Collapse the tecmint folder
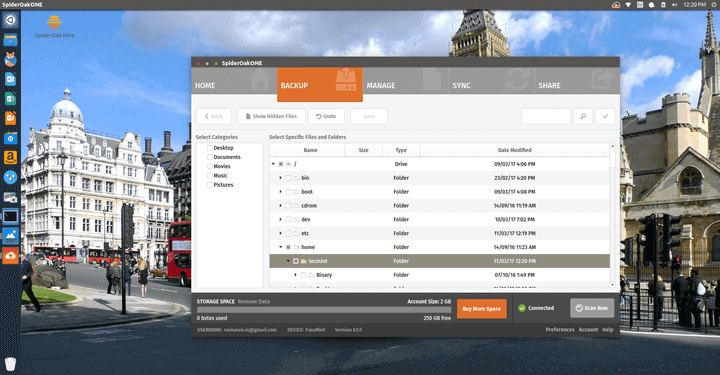This screenshot has width=720, height=375. click(x=288, y=261)
